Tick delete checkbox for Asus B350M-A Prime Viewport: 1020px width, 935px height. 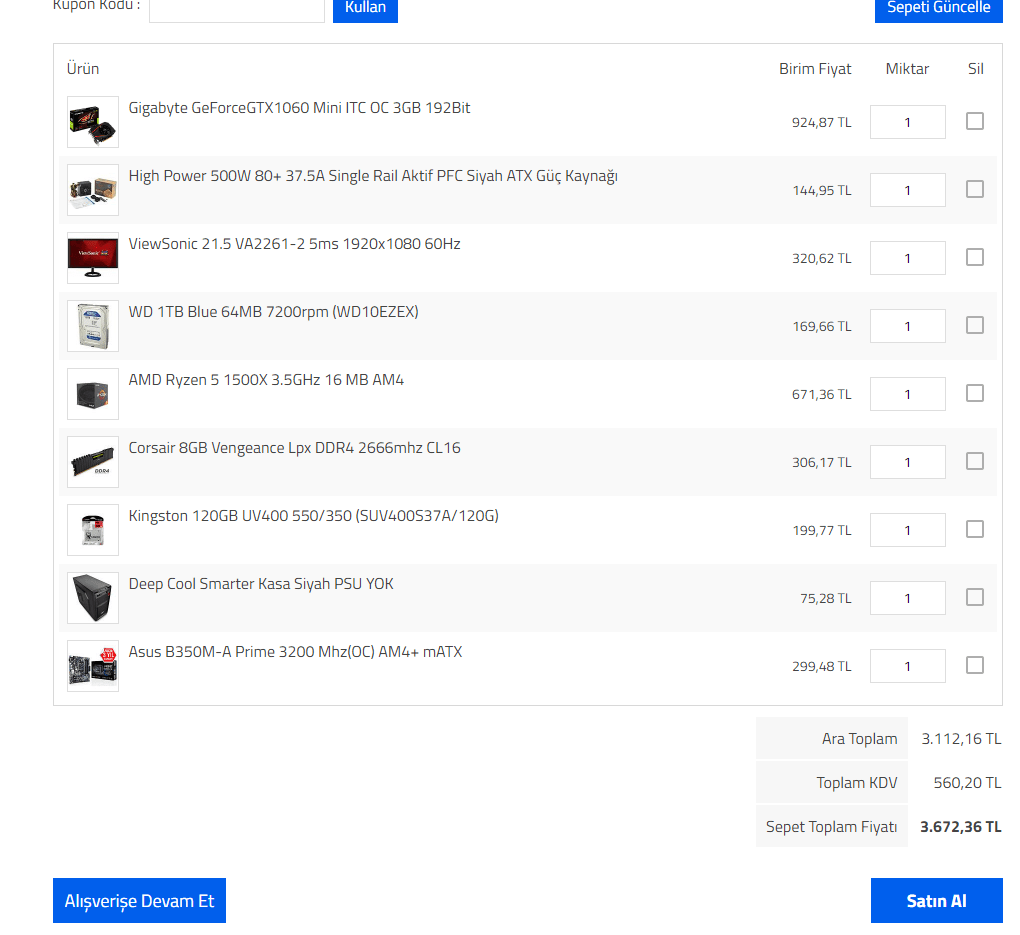(974, 665)
